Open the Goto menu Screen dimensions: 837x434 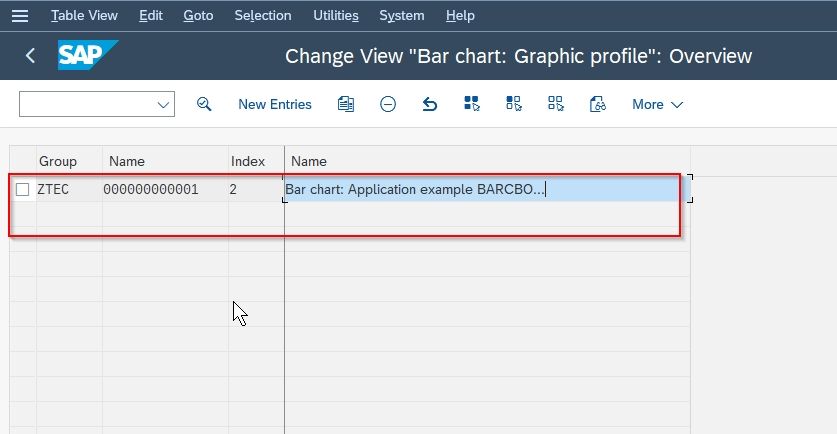point(199,15)
